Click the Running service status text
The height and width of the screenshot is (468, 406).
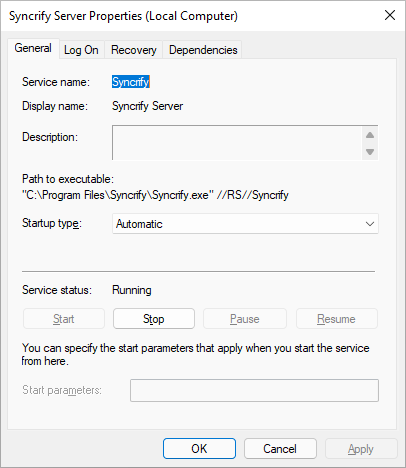pos(132,290)
